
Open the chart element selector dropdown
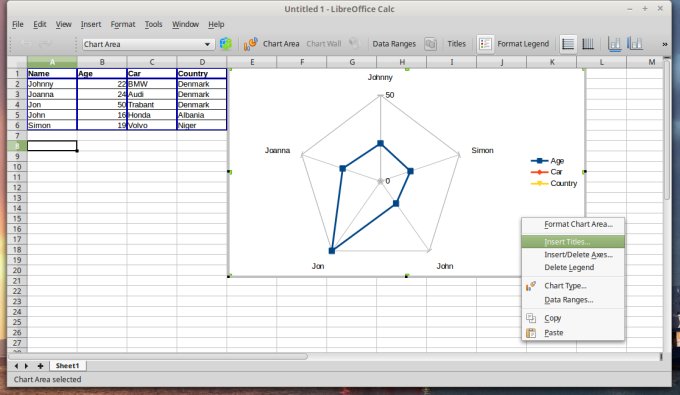[x=207, y=44]
